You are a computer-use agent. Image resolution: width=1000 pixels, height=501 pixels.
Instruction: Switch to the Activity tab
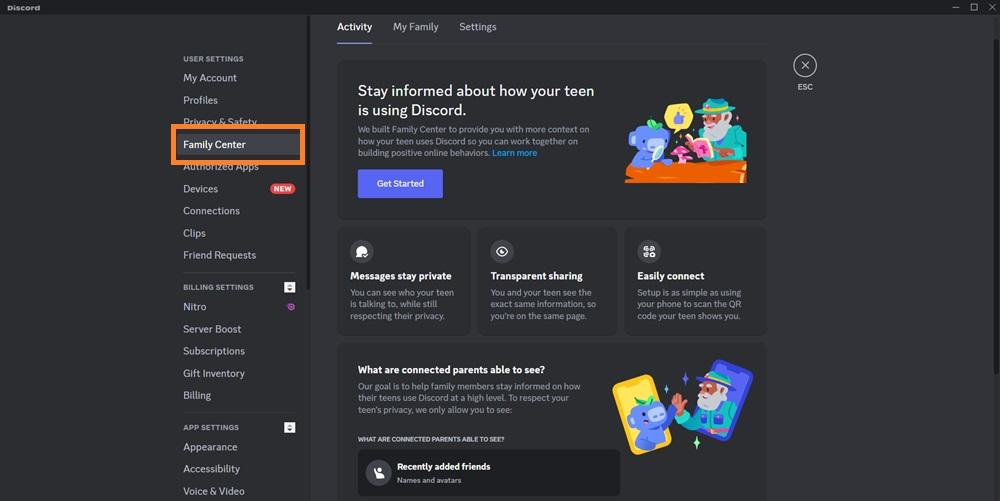click(355, 27)
